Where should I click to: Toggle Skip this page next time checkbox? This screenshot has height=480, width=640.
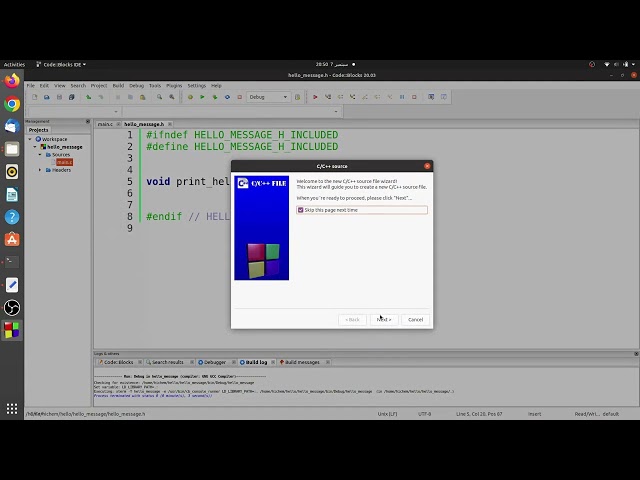click(x=301, y=210)
